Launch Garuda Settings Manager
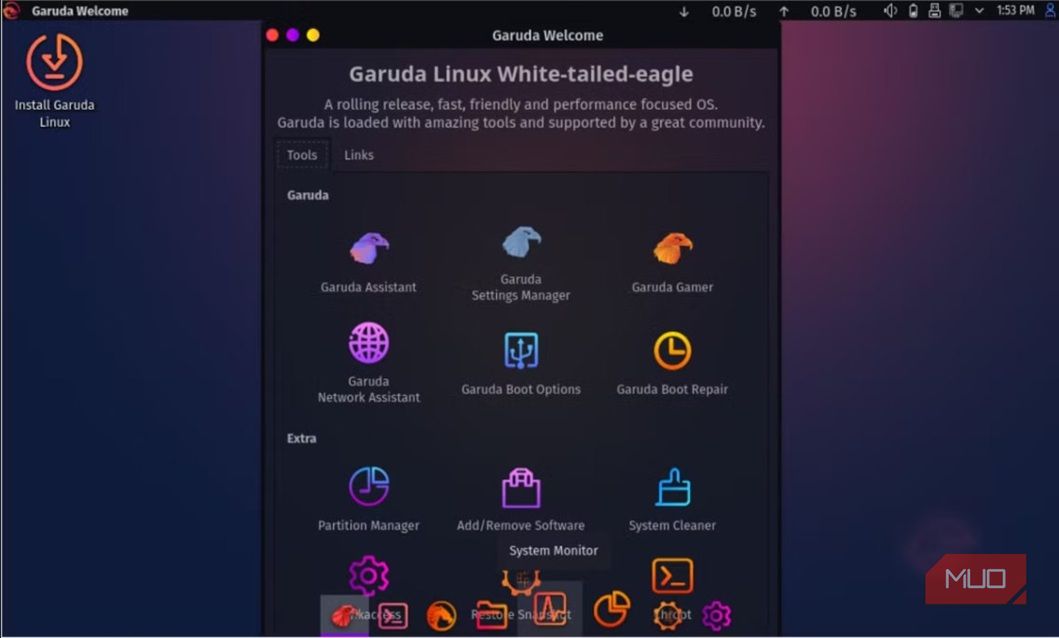Screen dimensions: 1059x638 click(x=521, y=263)
